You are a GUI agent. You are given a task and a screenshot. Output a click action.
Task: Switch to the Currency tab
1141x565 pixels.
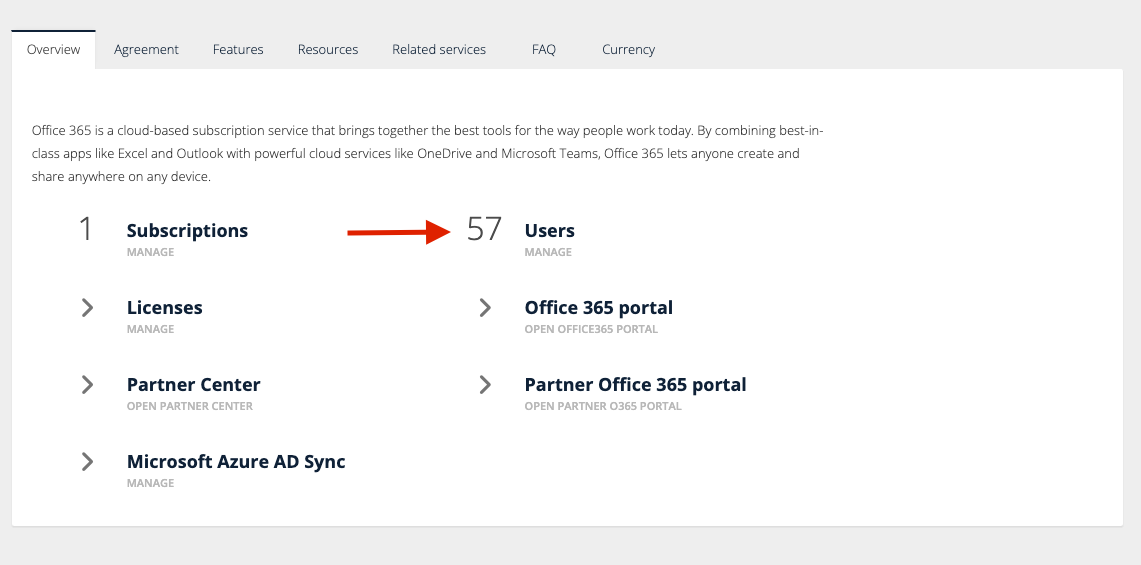(628, 49)
